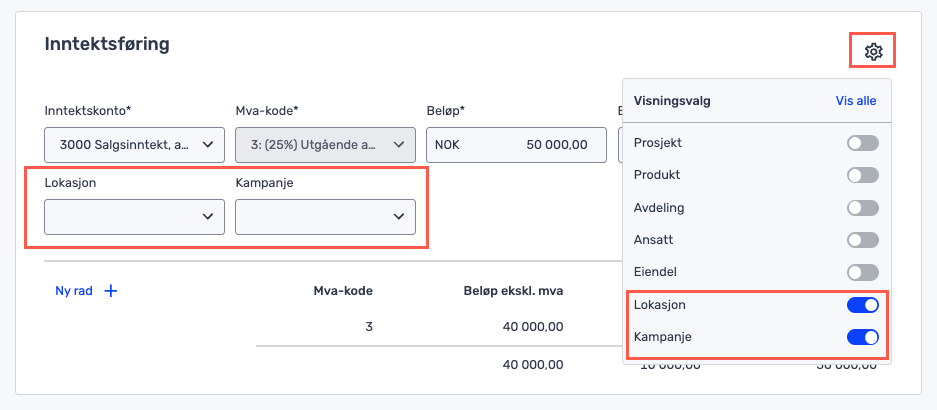The image size is (937, 410).
Task: Select the Mva-kode value 3 in the table row
Action: pyautogui.click(x=368, y=326)
